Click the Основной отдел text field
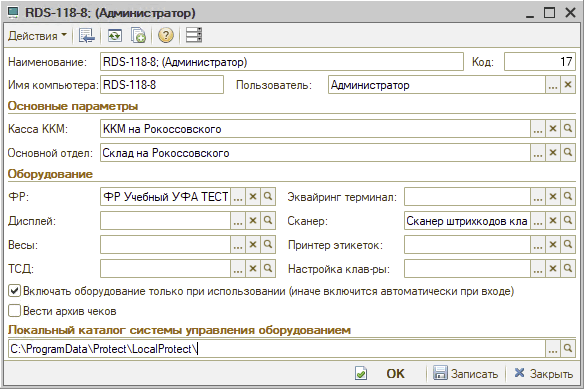 coord(315,153)
